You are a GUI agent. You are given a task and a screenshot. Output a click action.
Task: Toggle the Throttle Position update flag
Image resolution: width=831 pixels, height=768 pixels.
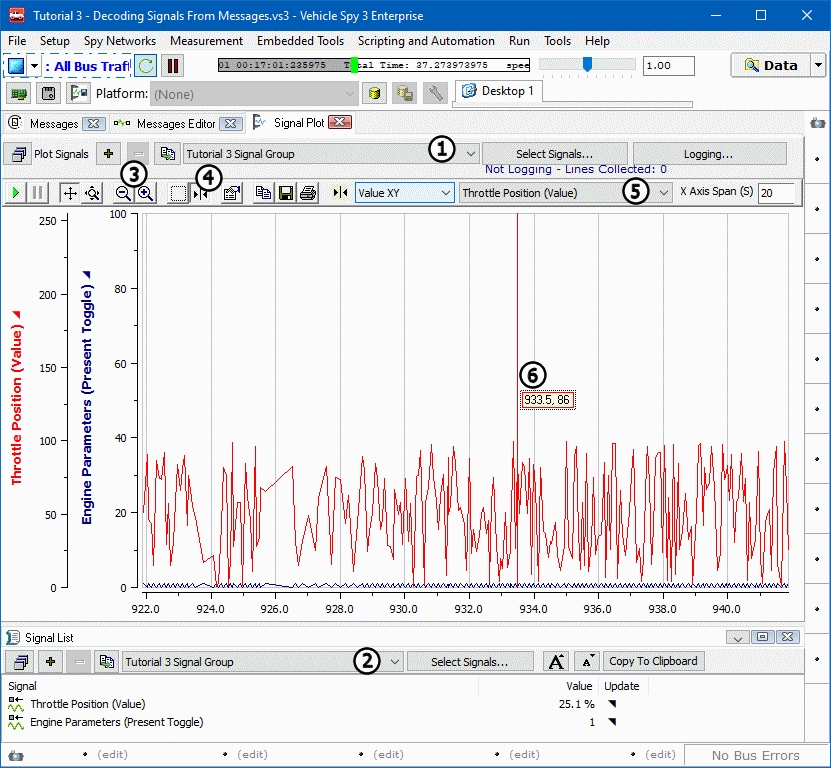(x=612, y=704)
